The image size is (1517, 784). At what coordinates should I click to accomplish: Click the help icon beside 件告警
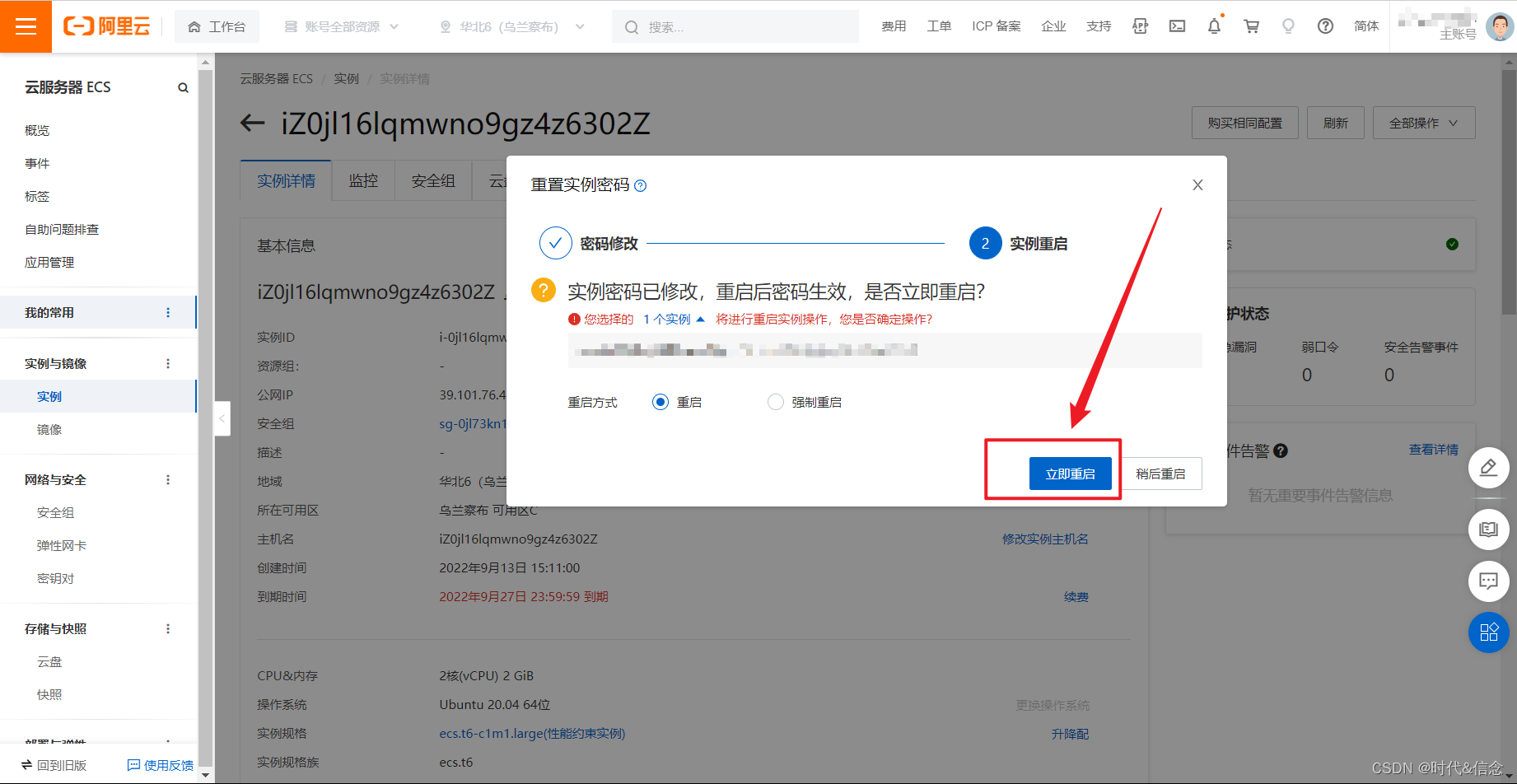[x=1281, y=450]
